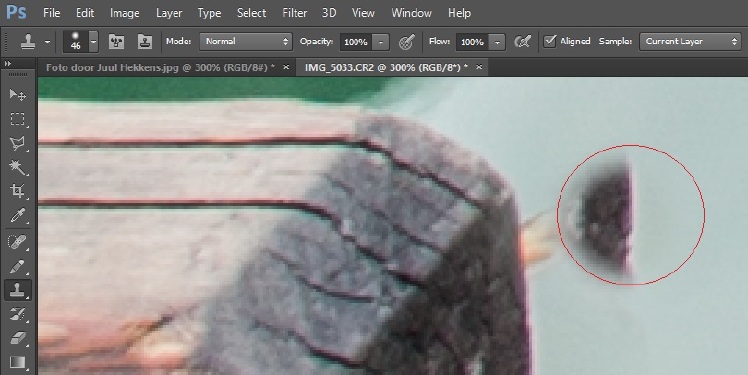748x375 pixels.
Task: Select the Polygonal Lasso tool
Action: (x=18, y=144)
